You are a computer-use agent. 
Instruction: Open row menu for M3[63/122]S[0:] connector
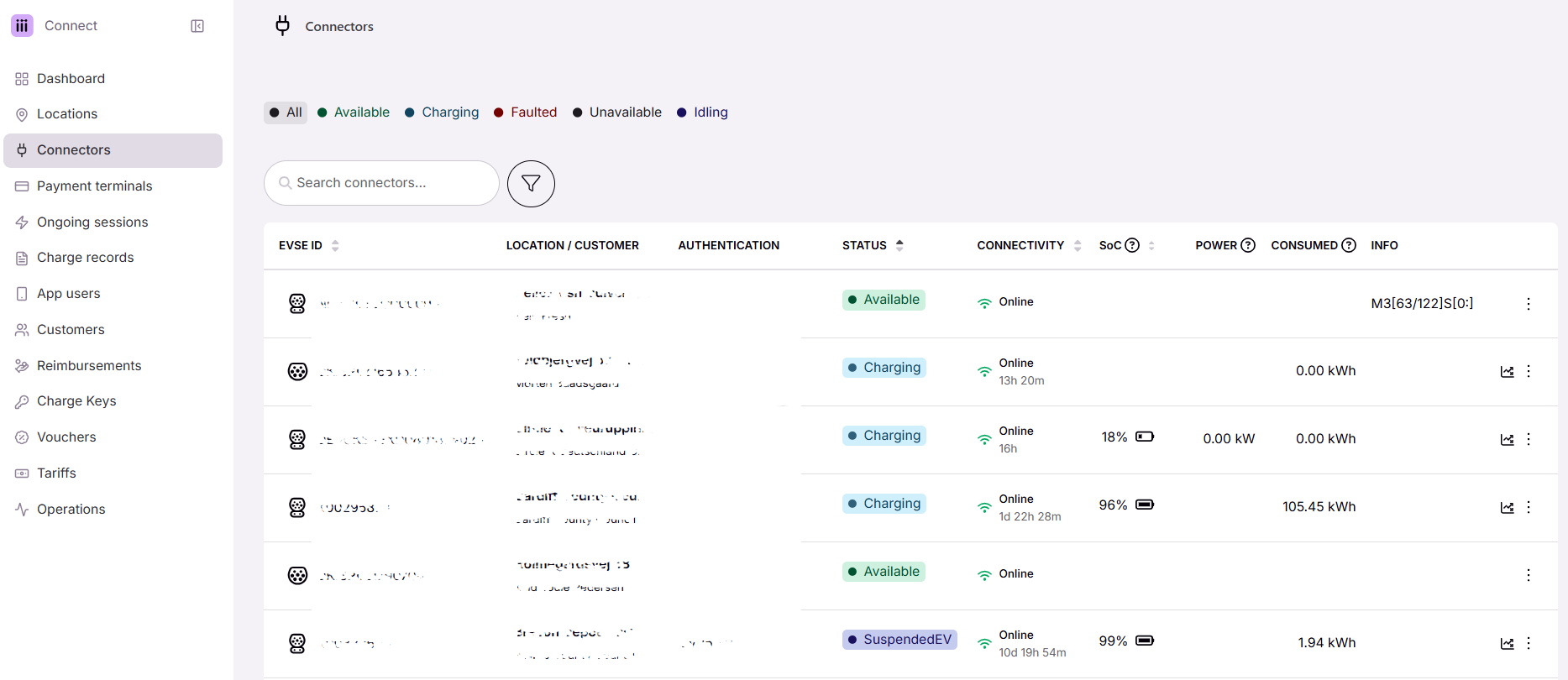[1529, 304]
